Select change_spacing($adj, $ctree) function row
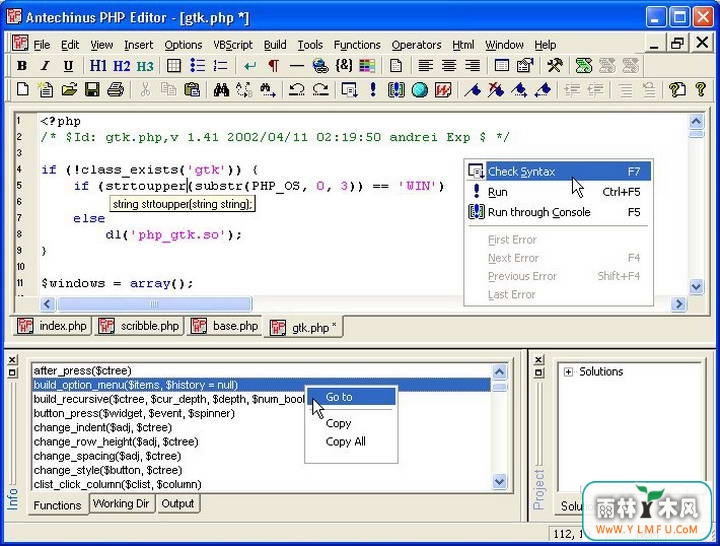Screen dimensions: 720x546 (x=261, y=456)
